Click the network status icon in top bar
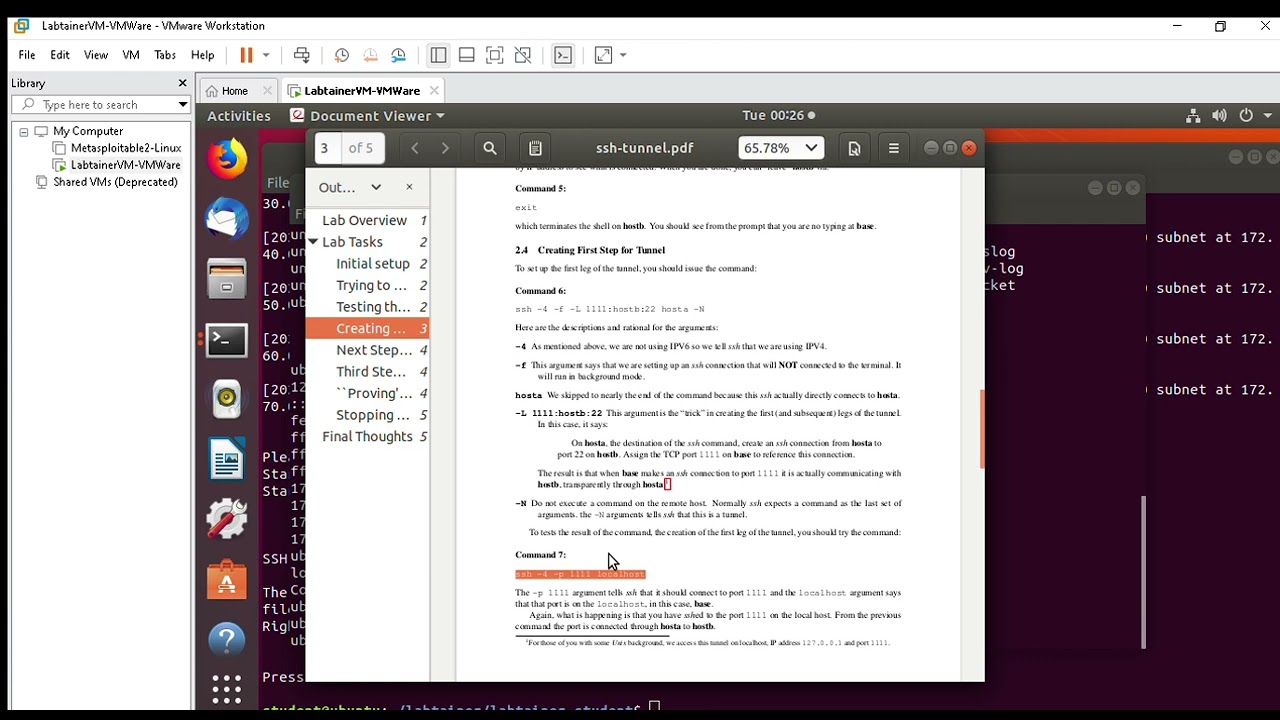 (x=1193, y=116)
